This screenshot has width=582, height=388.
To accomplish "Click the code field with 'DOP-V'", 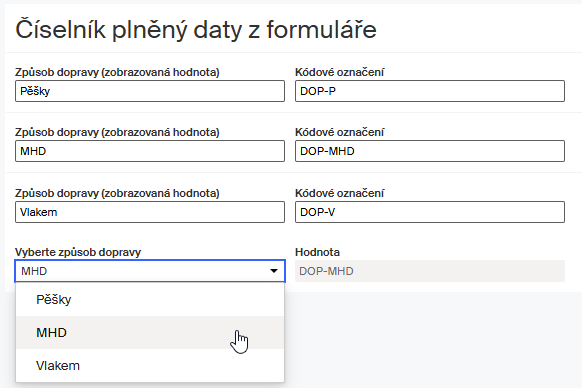I will point(430,212).
